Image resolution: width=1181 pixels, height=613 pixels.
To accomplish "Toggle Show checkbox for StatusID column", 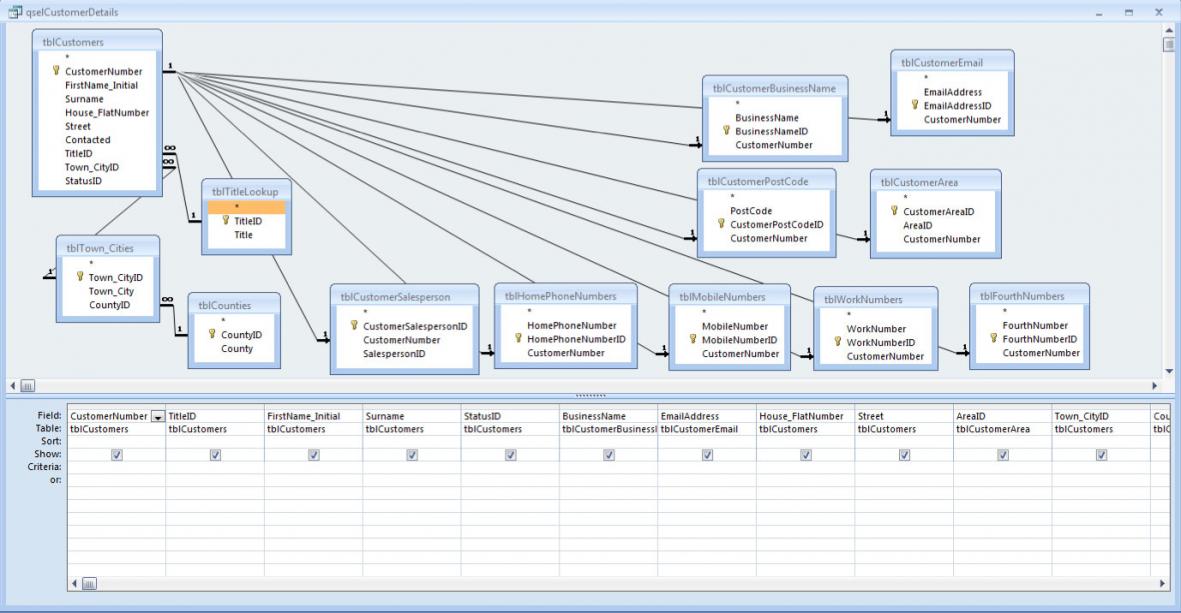I will point(511,455).
